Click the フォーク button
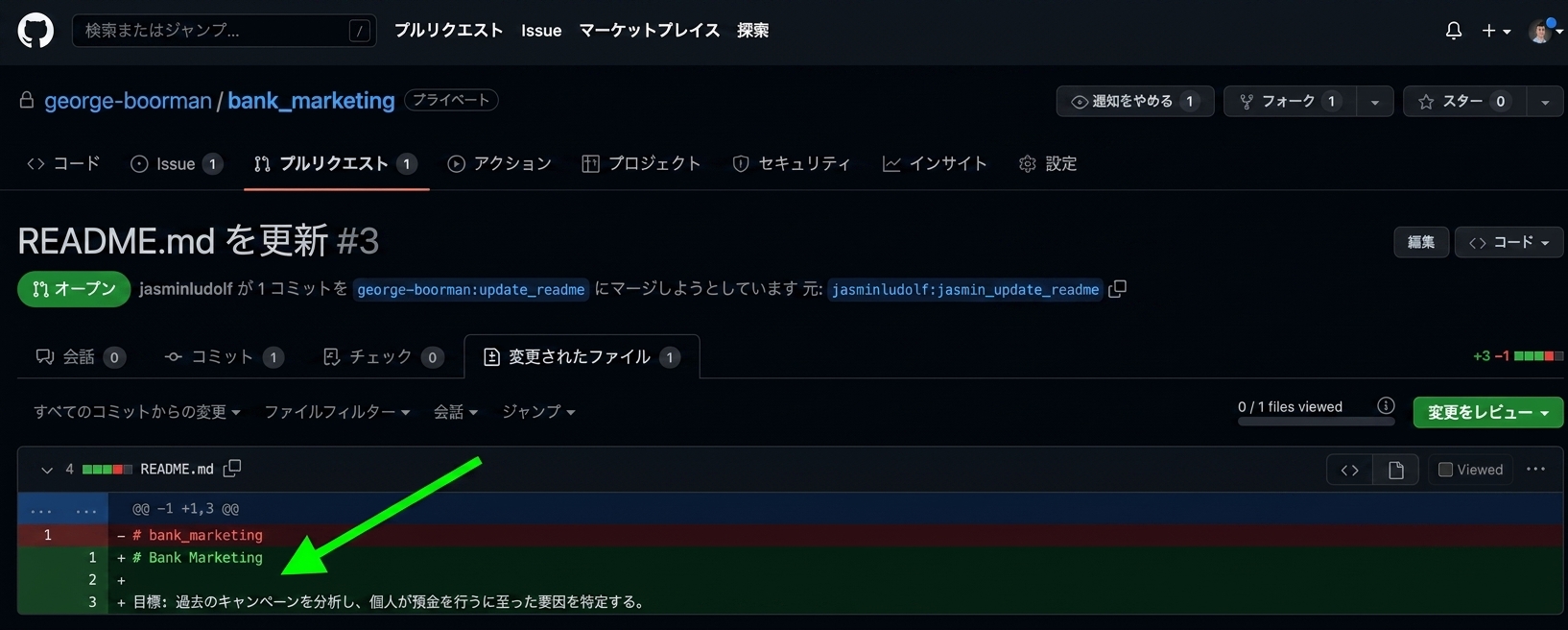 point(1290,101)
